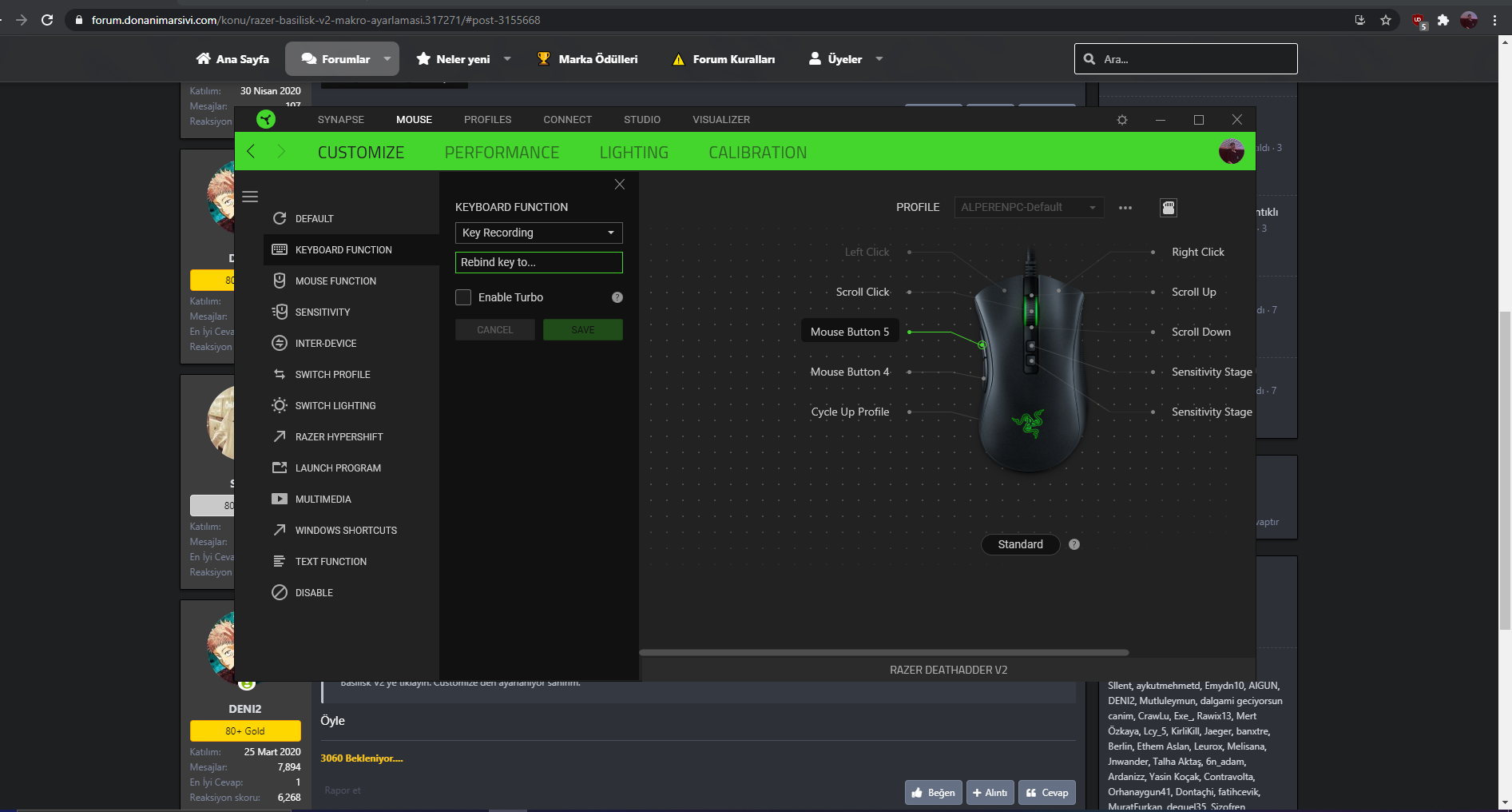
Task: Expand the Neler yeni dropdown arrow
Action: click(x=507, y=59)
